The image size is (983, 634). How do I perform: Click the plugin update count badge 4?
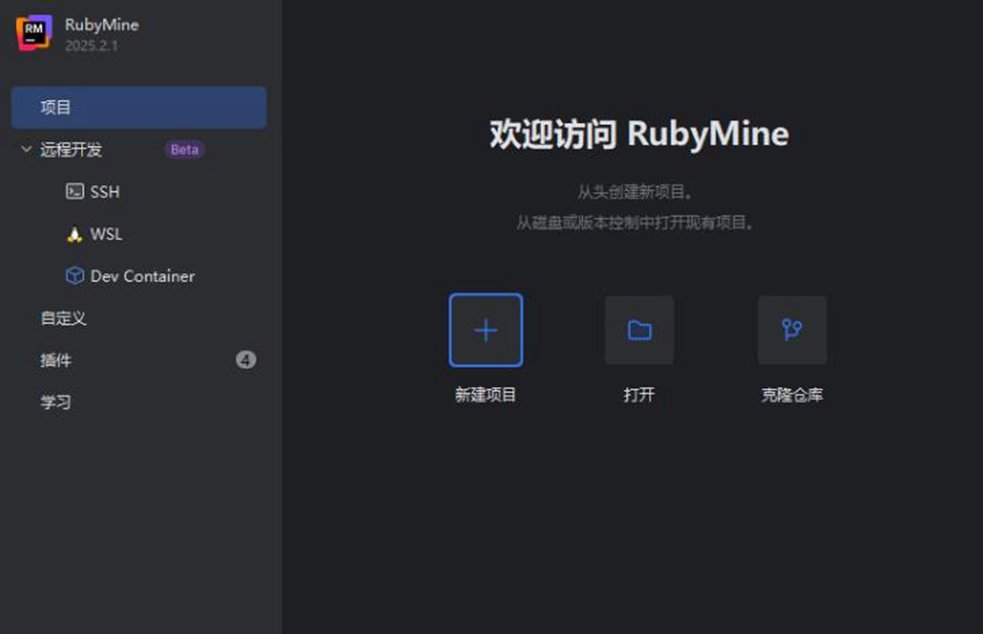(x=246, y=360)
